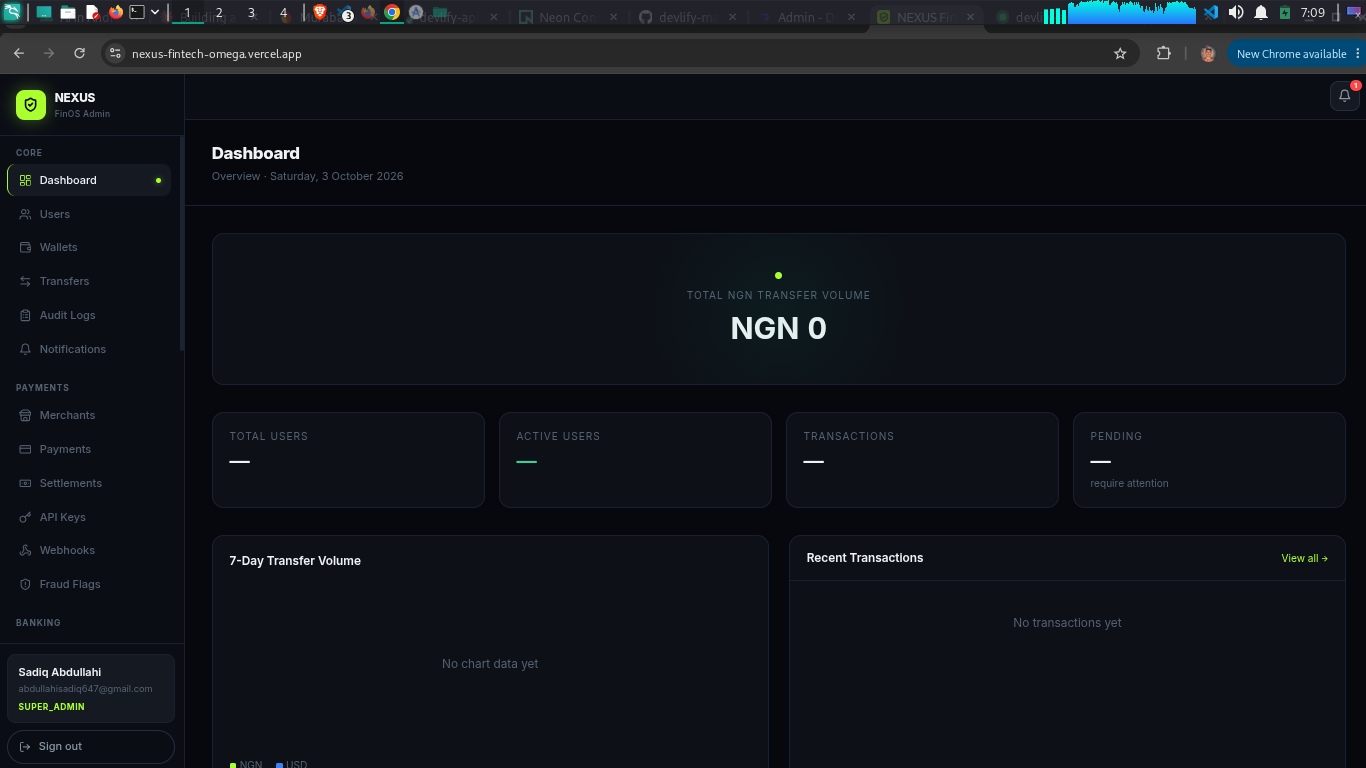1366x768 pixels.
Task: Launch the terminal from the panel
Action: (138, 13)
